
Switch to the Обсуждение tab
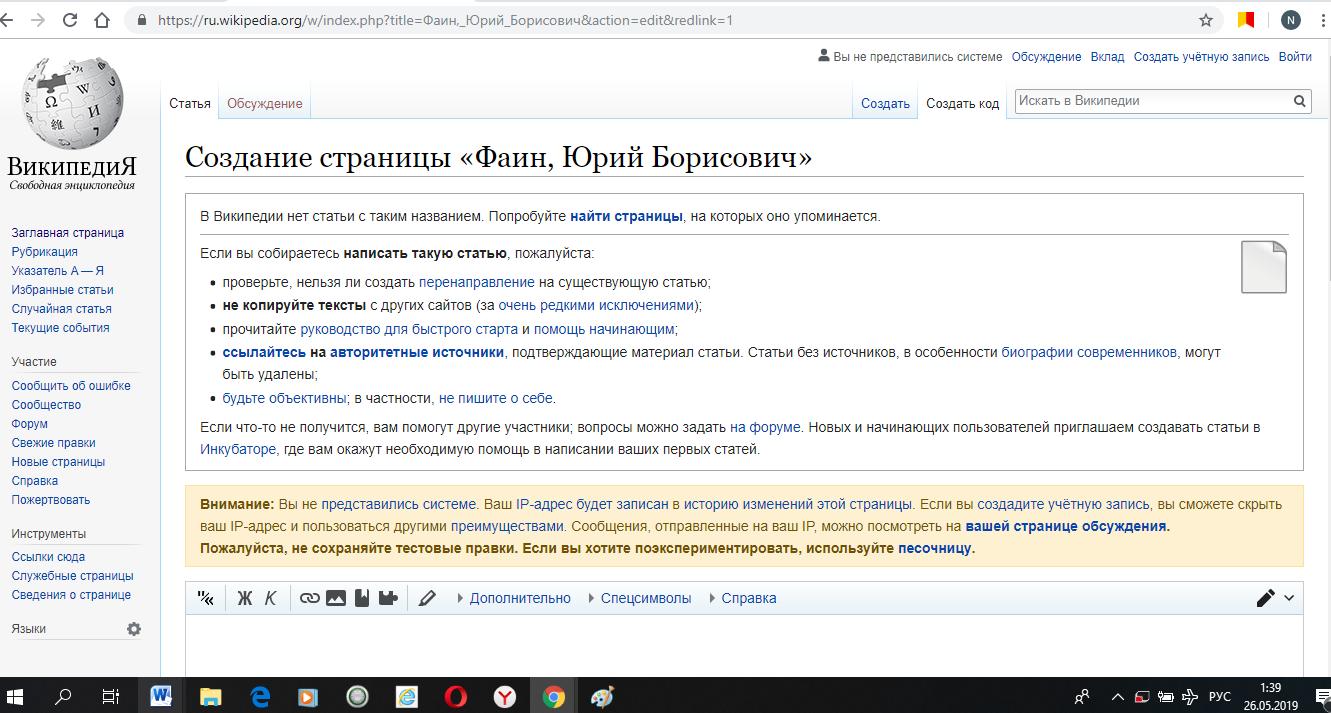coord(264,103)
